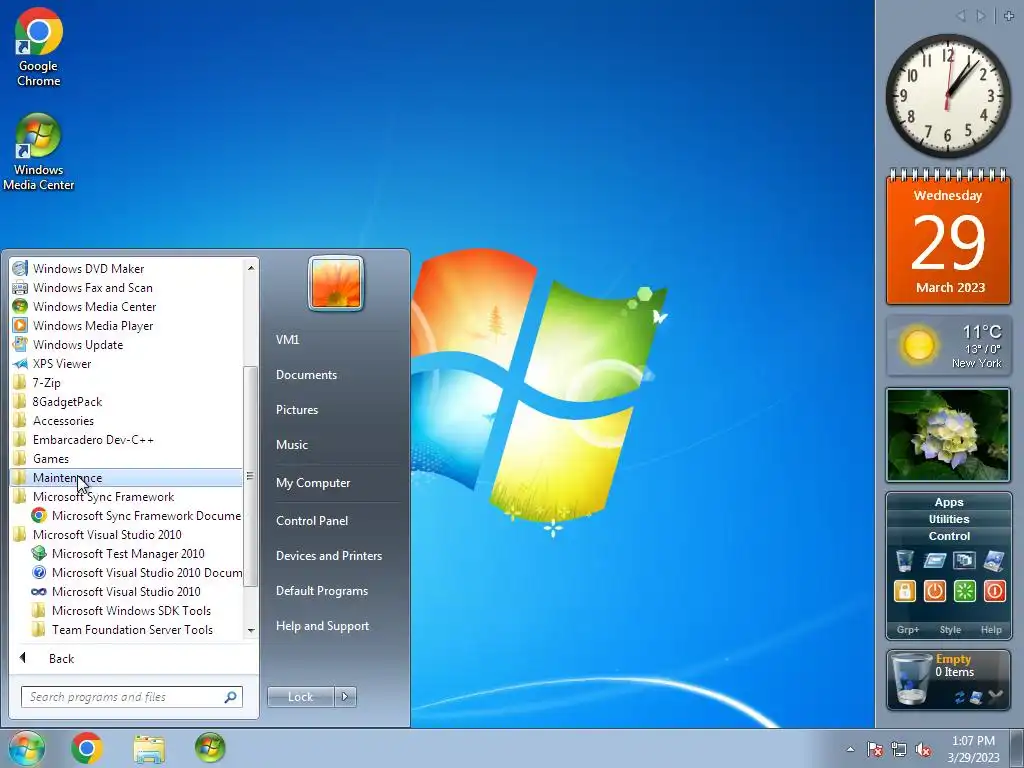Click the taskbar clock showing 1:07 PM
This screenshot has width=1024, height=768.
click(973, 749)
